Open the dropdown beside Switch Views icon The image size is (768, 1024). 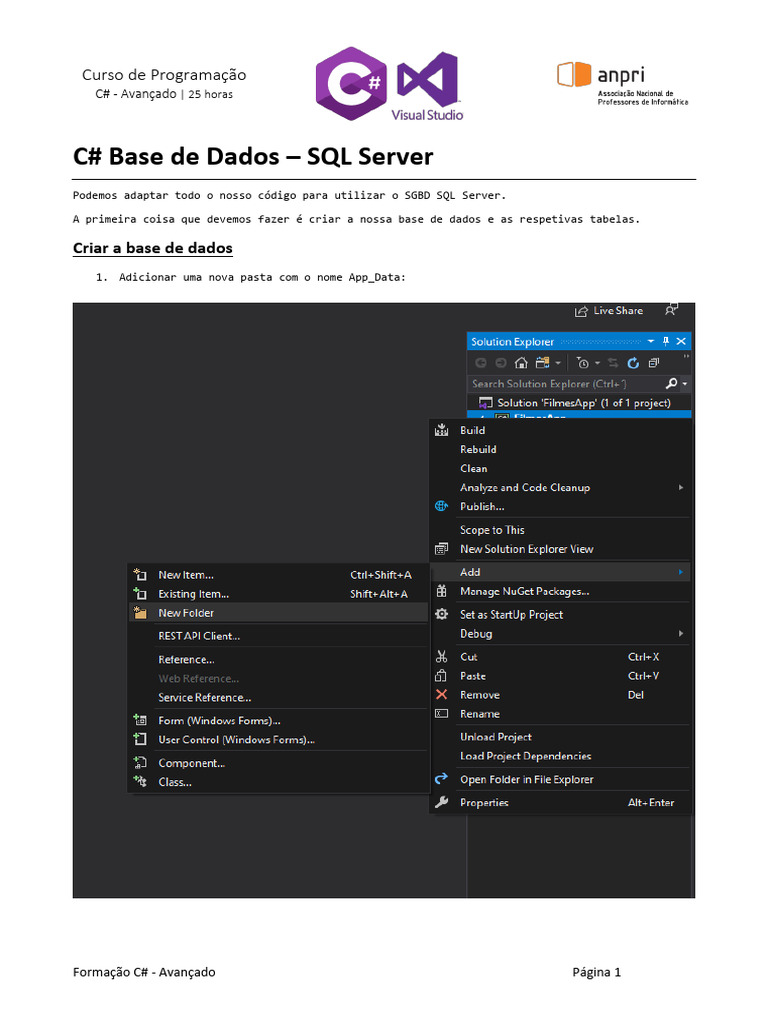tap(558, 363)
